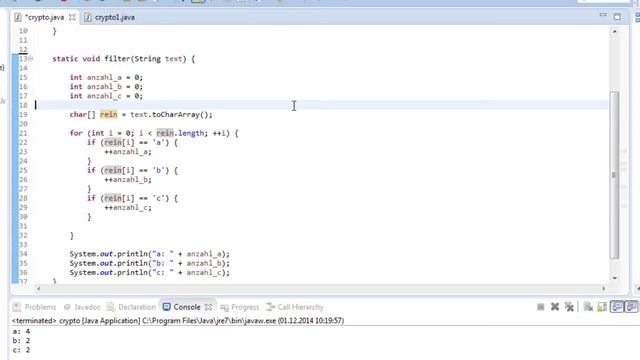
Task: Maximize the editor area
Action: click(617, 17)
